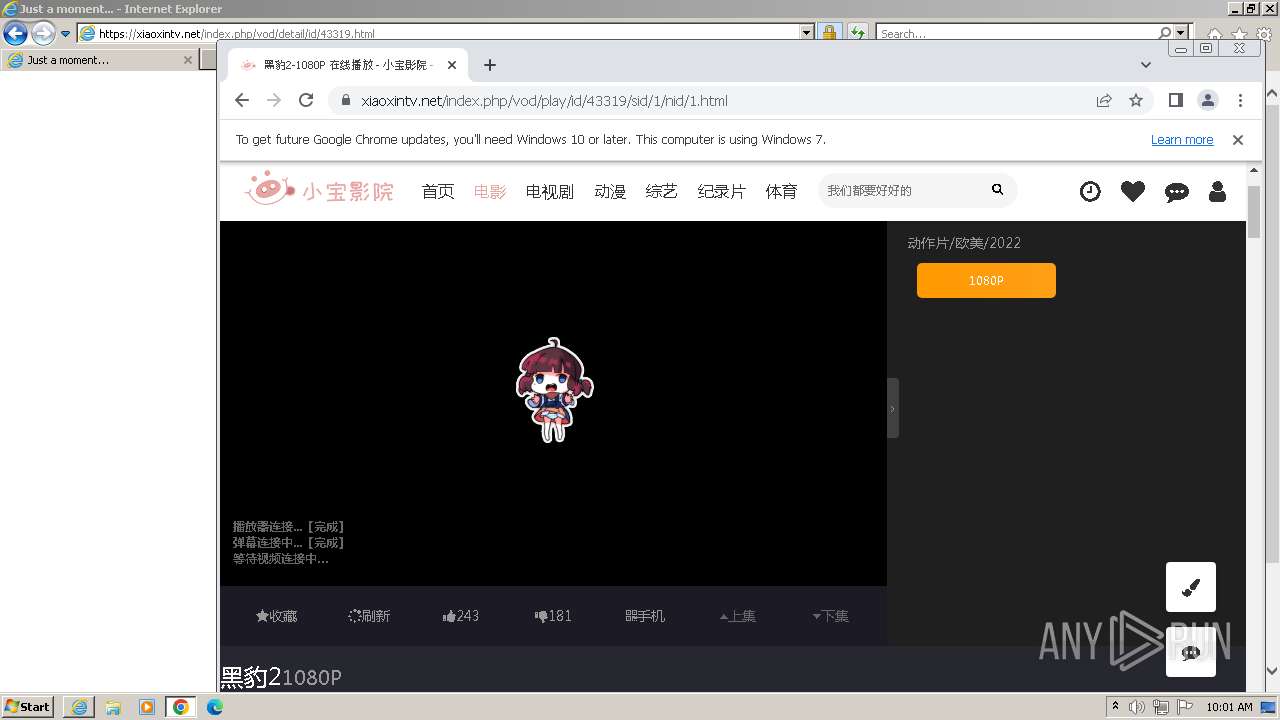
Task: Open 电视剧 navigation item
Action: [x=550, y=191]
